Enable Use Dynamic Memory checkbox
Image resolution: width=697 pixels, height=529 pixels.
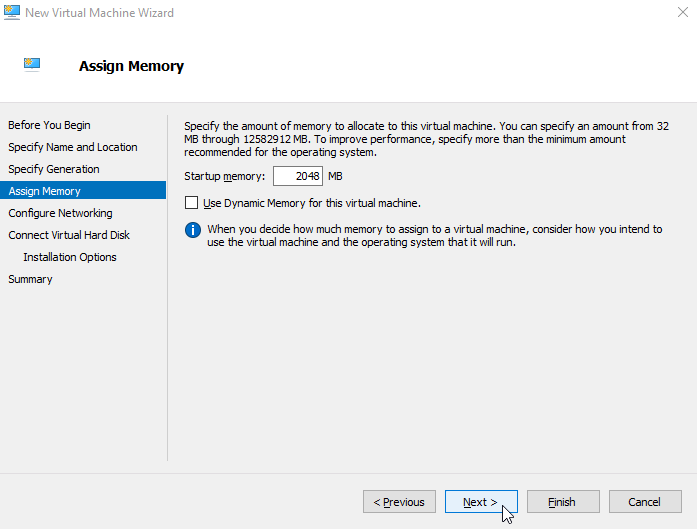click(191, 203)
